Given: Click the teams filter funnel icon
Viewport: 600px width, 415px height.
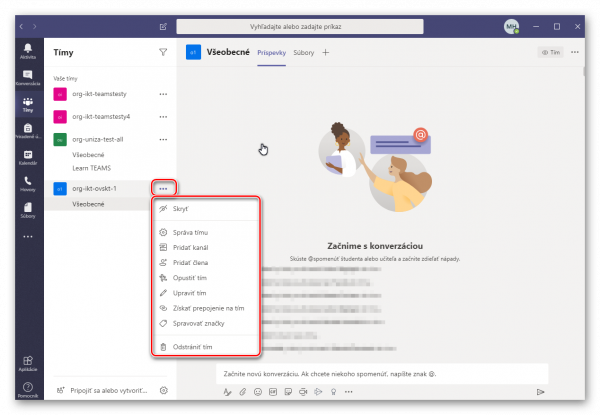Looking at the screenshot, I should point(163,52).
